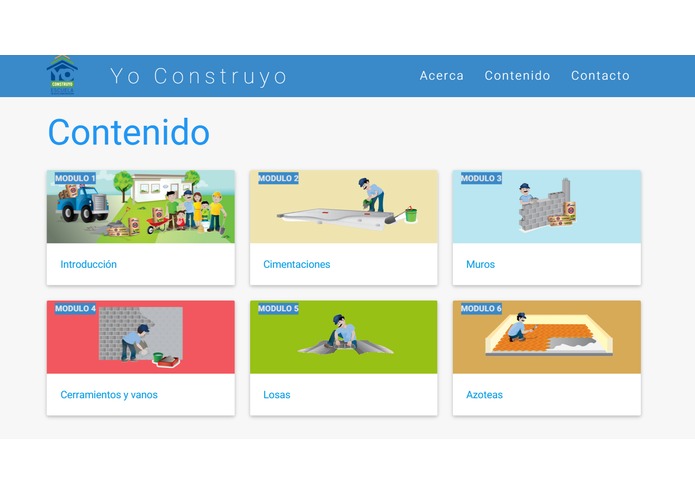695x494 pixels.
Task: Open the Modulo 3 wall illustration
Action: click(x=547, y=206)
